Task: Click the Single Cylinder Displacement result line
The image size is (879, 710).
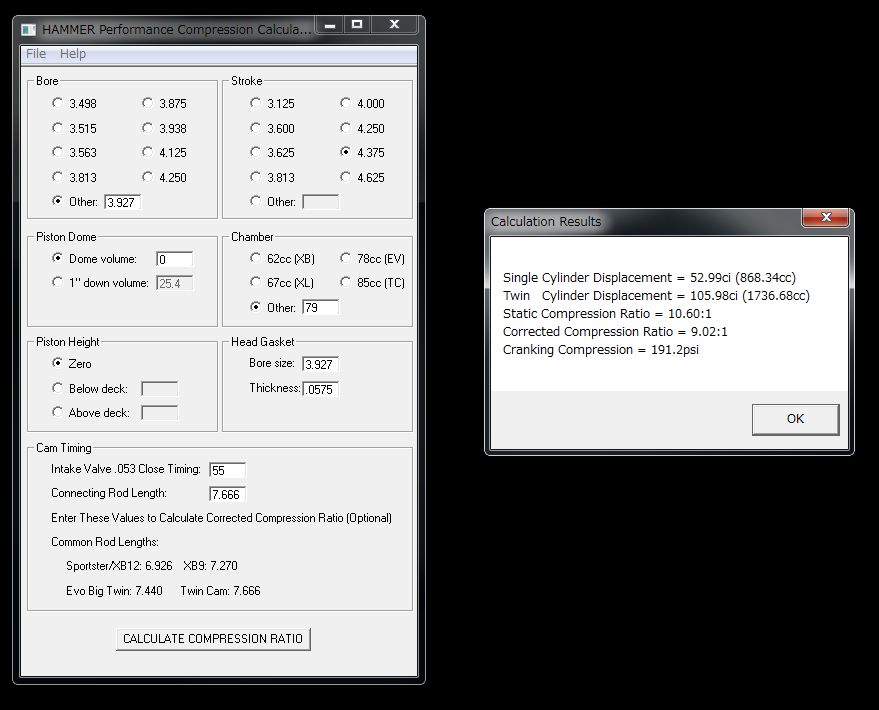Action: click(649, 278)
